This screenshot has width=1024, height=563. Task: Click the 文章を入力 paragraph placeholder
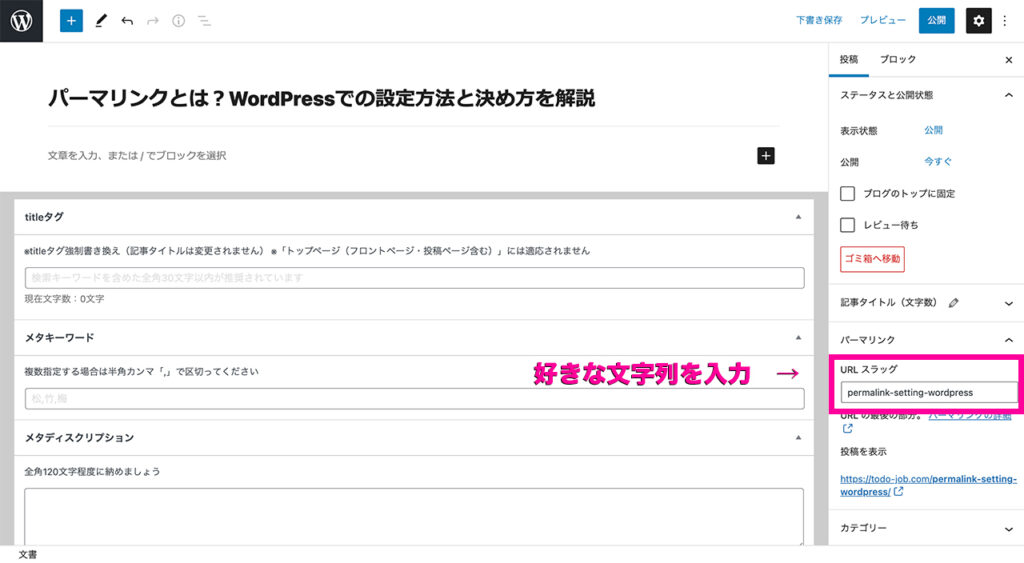[137, 155]
